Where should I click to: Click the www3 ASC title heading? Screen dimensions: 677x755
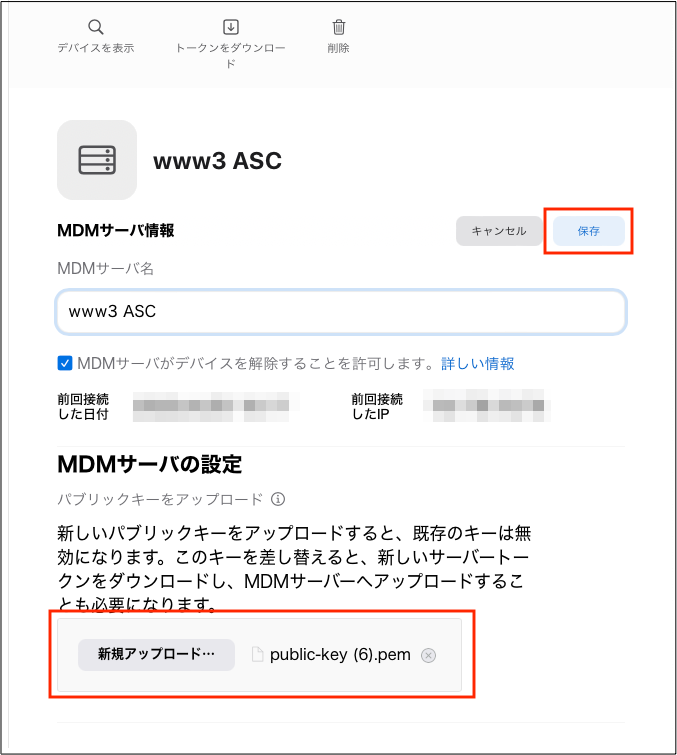(218, 161)
